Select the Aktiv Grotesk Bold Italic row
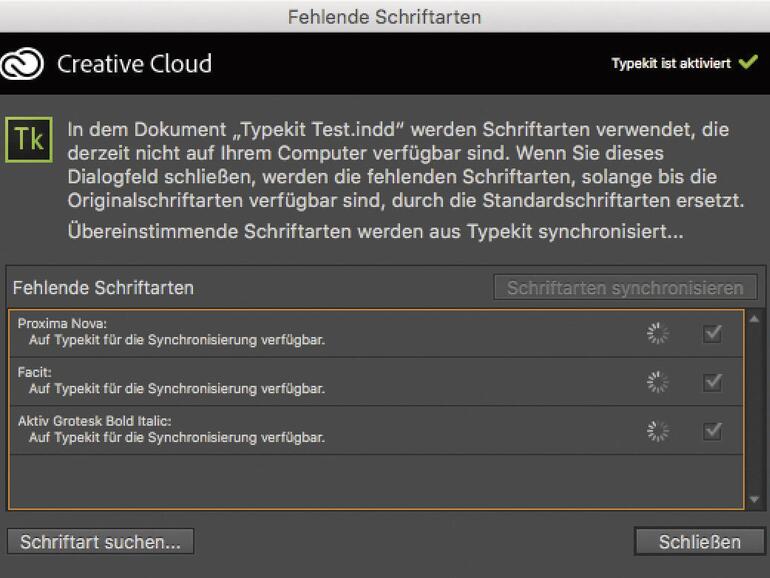The height and width of the screenshot is (578, 770). pos(376,431)
